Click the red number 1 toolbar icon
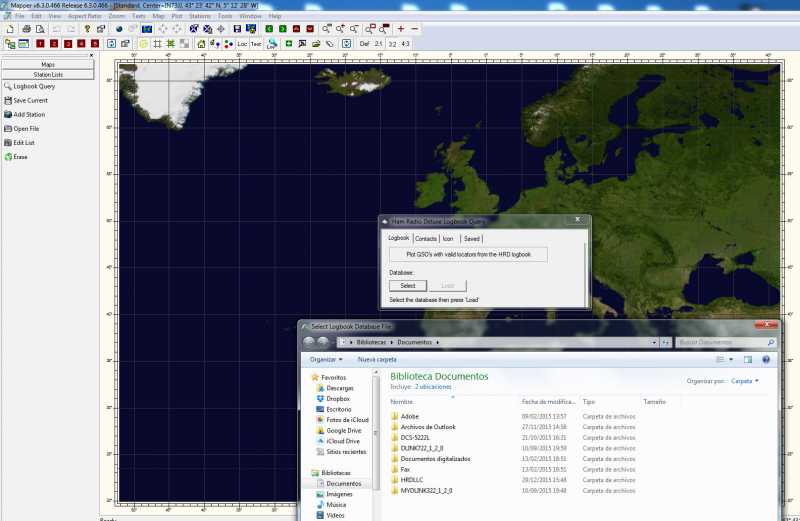800x521 pixels. 40,44
